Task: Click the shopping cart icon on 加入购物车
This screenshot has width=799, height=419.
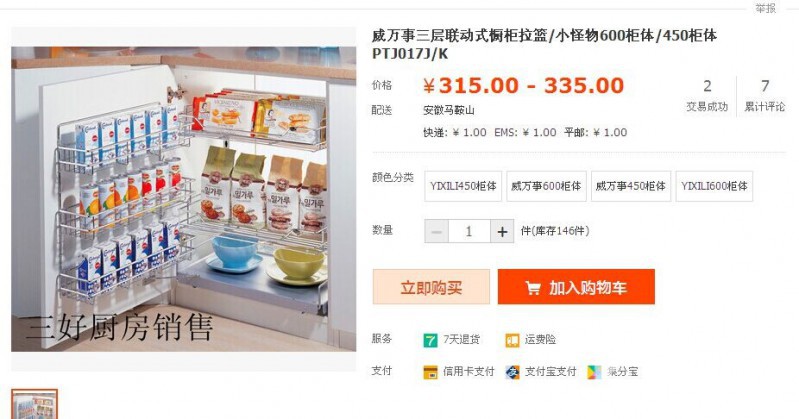Action: point(533,288)
